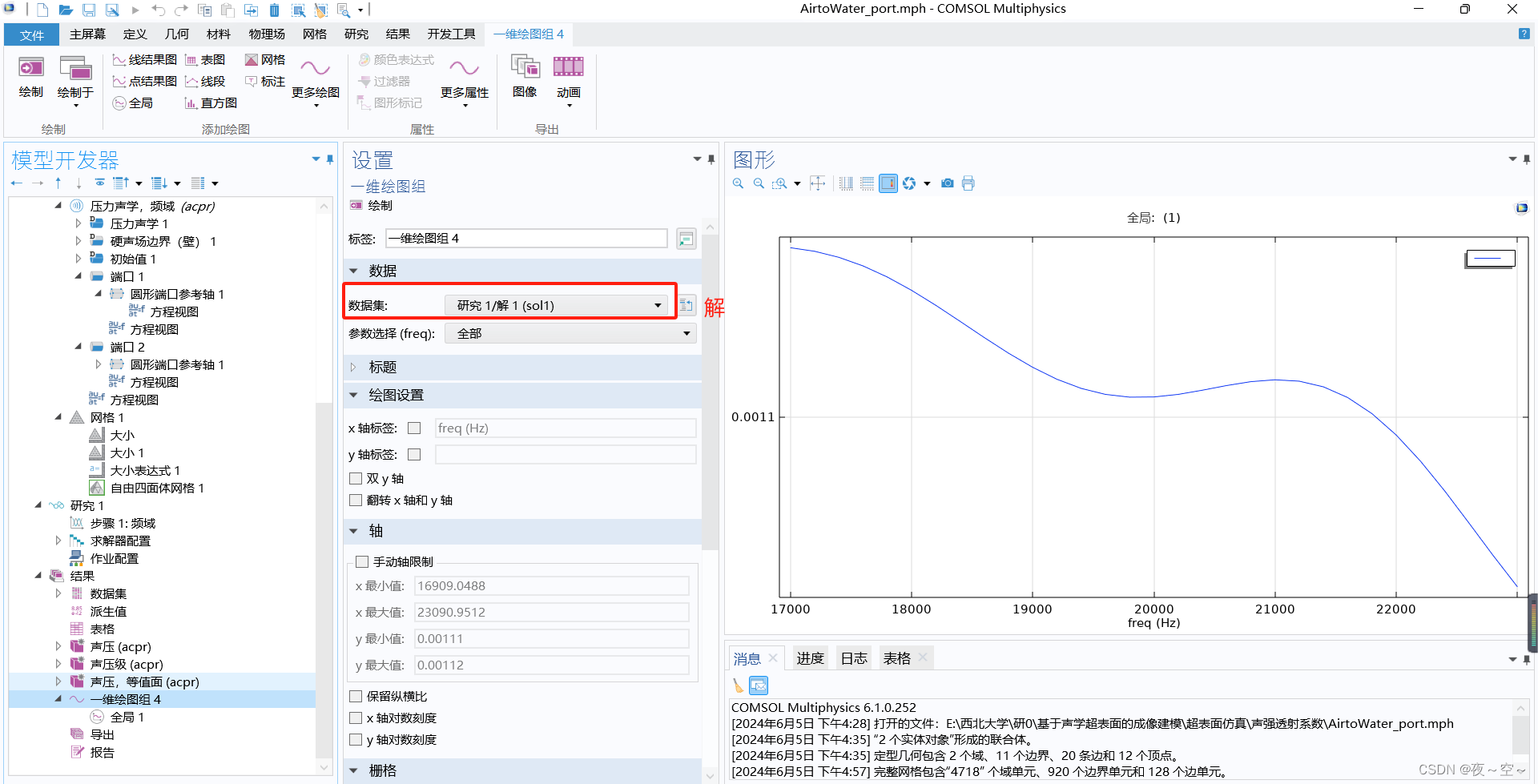This screenshot has width=1538, height=784.
Task: Save the model with the floppy disk icon
Action: click(x=89, y=10)
